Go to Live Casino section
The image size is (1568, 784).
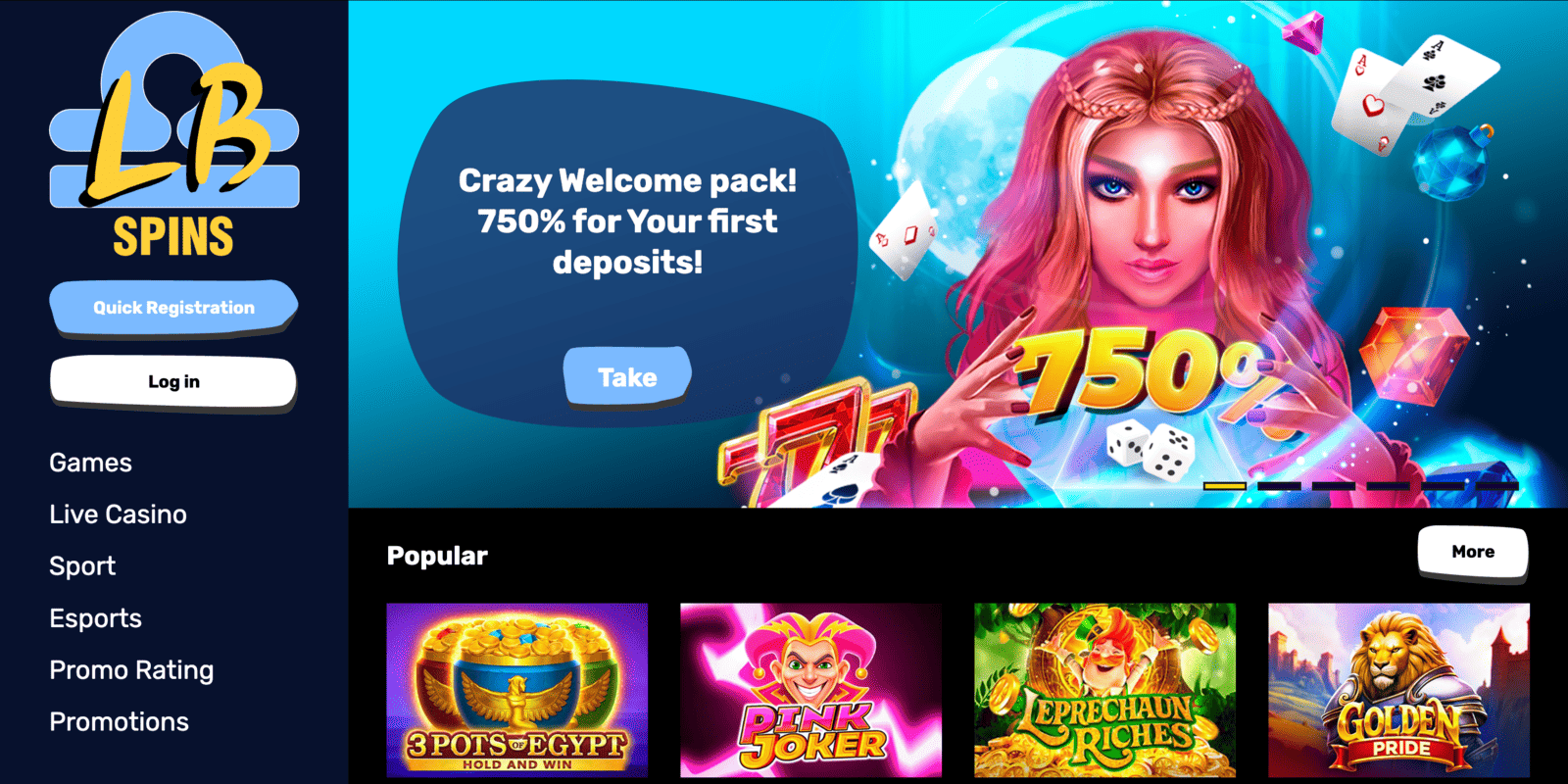[118, 514]
